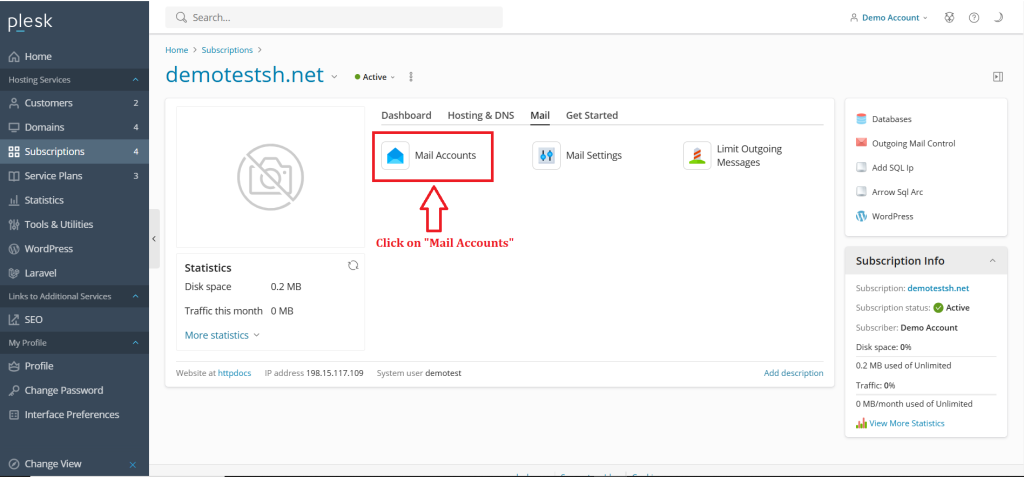Collapse the My Profile section
1024x477 pixels.
click(135, 342)
